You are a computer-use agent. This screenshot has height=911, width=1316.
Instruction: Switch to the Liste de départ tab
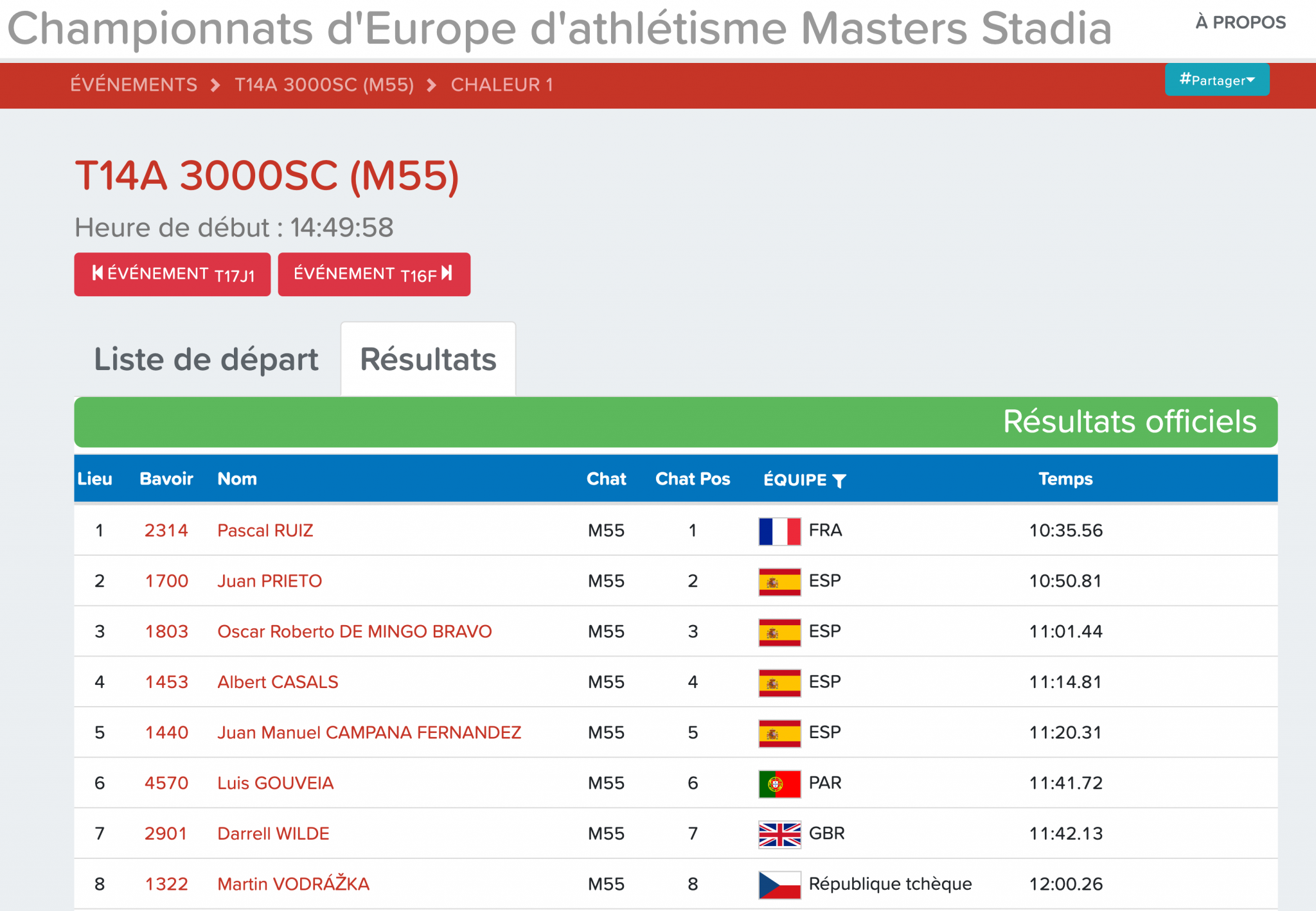point(206,359)
